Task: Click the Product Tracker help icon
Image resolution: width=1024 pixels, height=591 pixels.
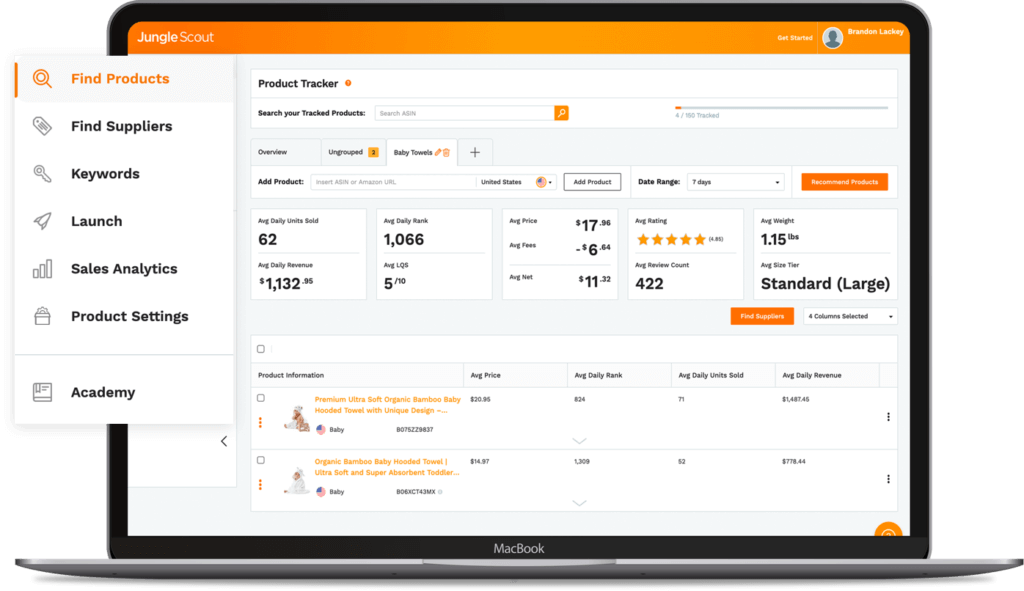Action: 348,83
